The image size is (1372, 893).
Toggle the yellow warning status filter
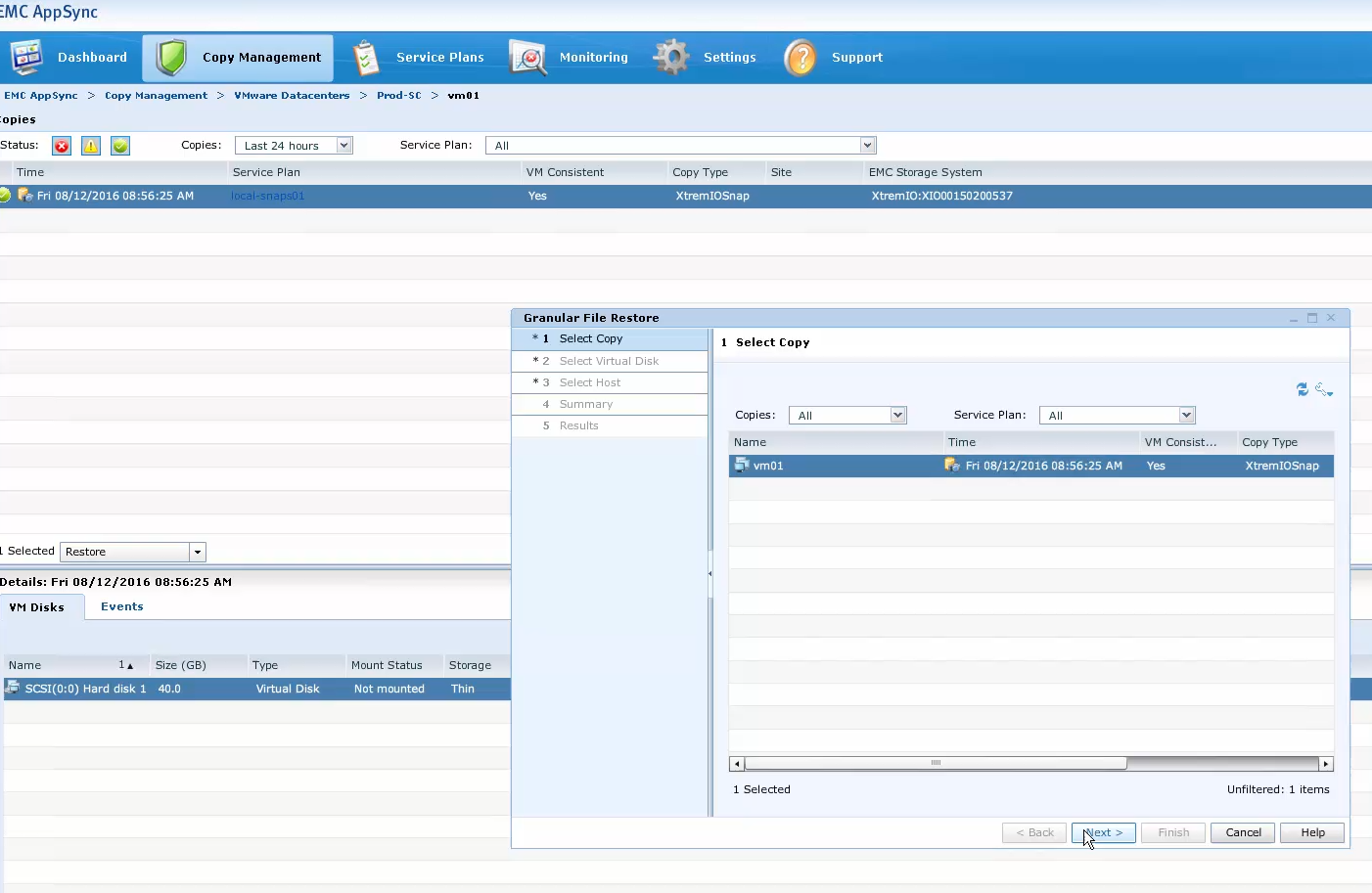pyautogui.click(x=91, y=146)
